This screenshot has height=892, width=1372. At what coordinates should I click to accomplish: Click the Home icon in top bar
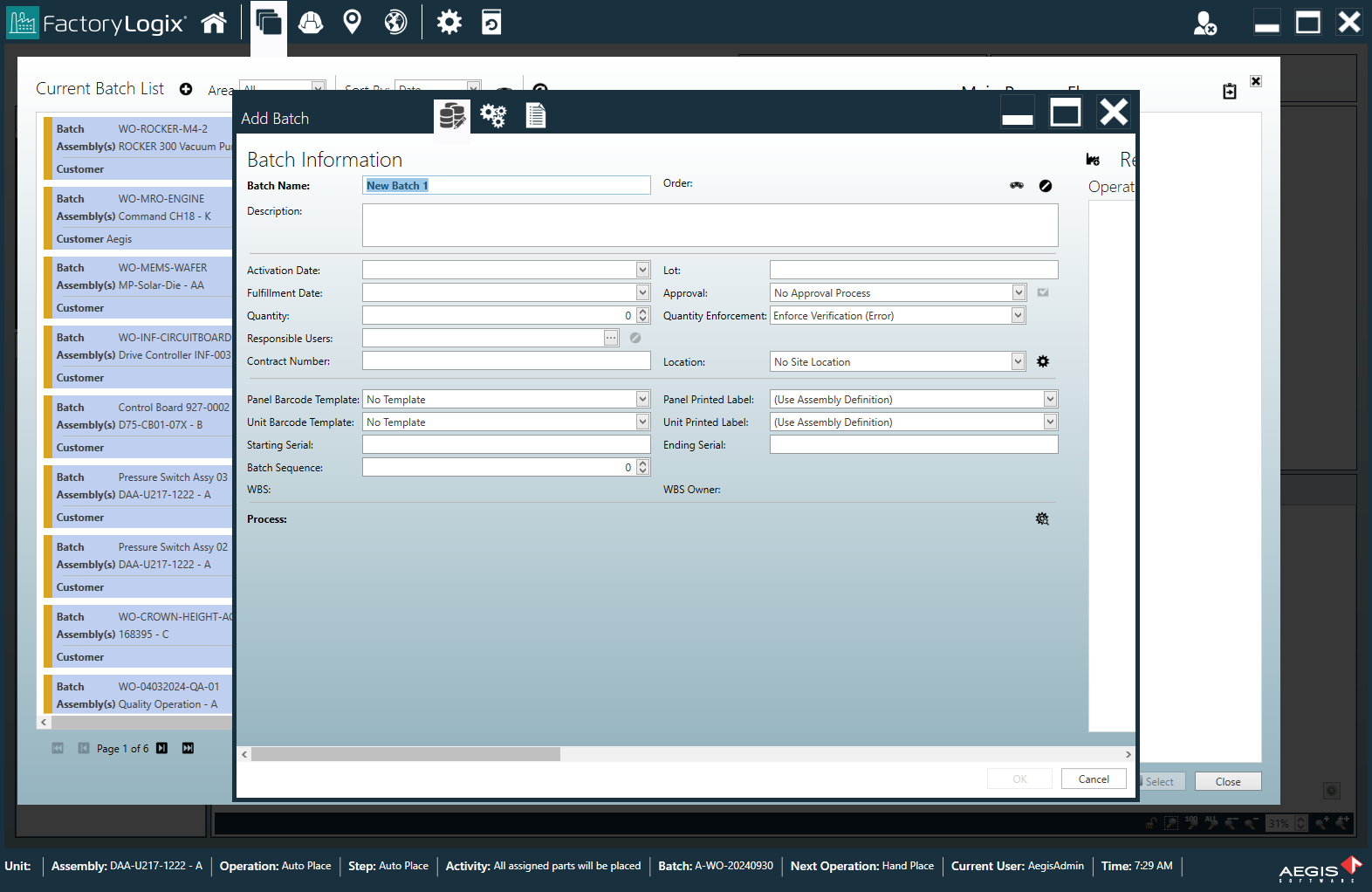[214, 23]
